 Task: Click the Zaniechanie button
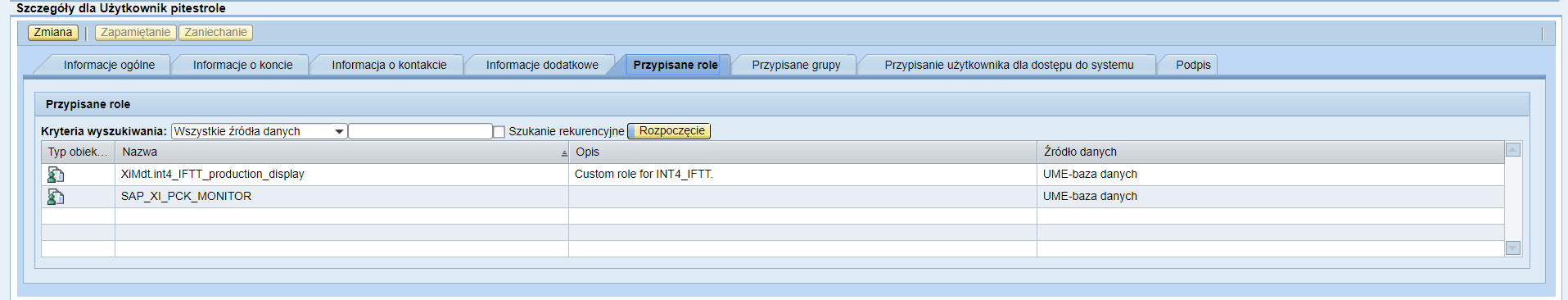click(x=215, y=33)
